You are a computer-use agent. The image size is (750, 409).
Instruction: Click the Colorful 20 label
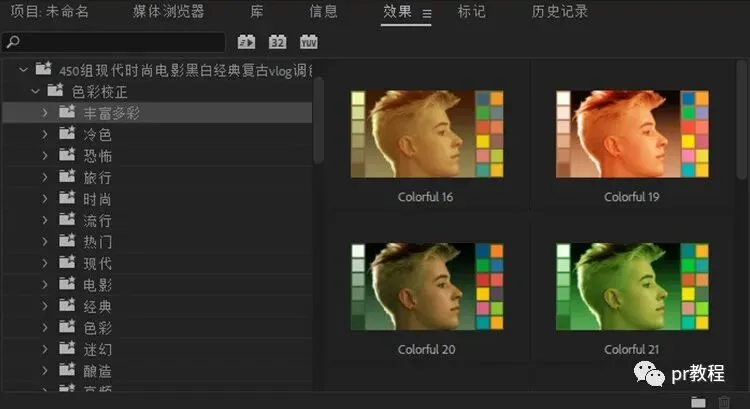[426, 350]
